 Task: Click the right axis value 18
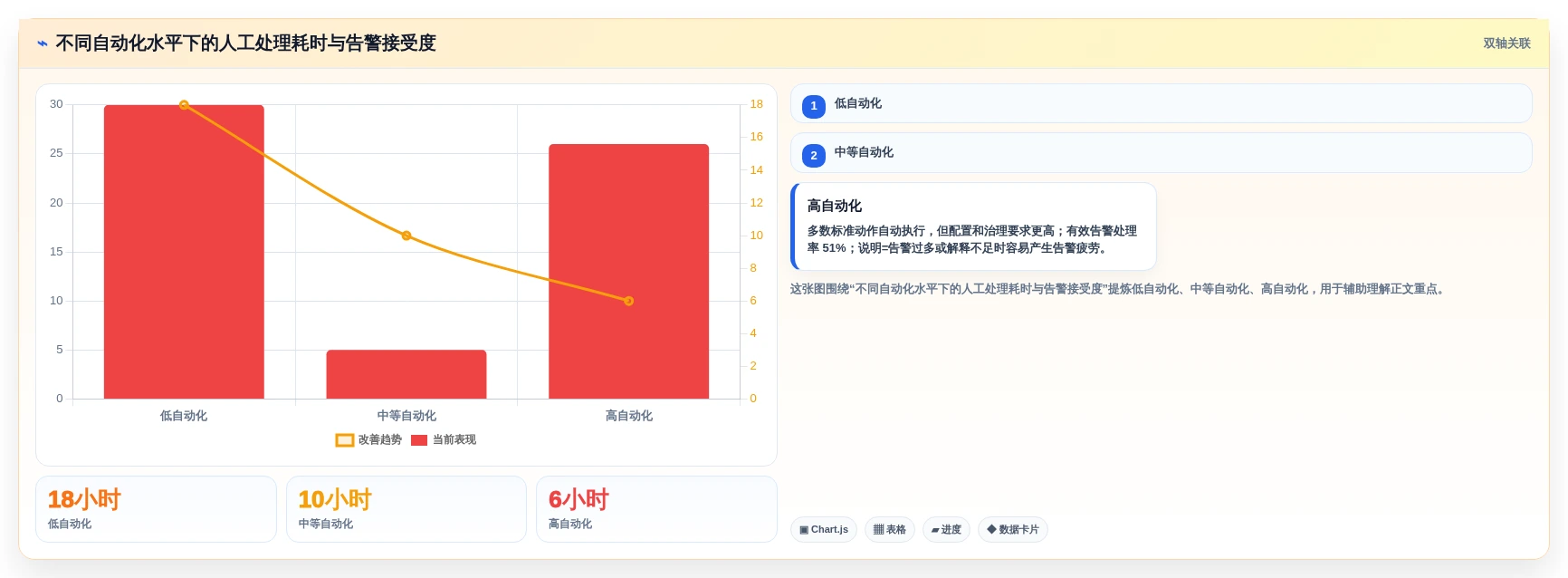tap(756, 104)
